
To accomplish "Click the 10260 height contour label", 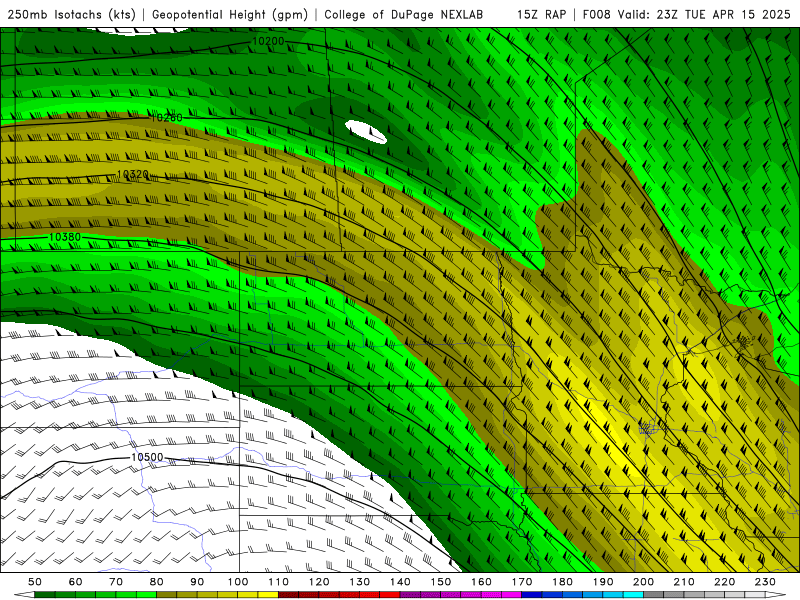I will click(x=167, y=117).
